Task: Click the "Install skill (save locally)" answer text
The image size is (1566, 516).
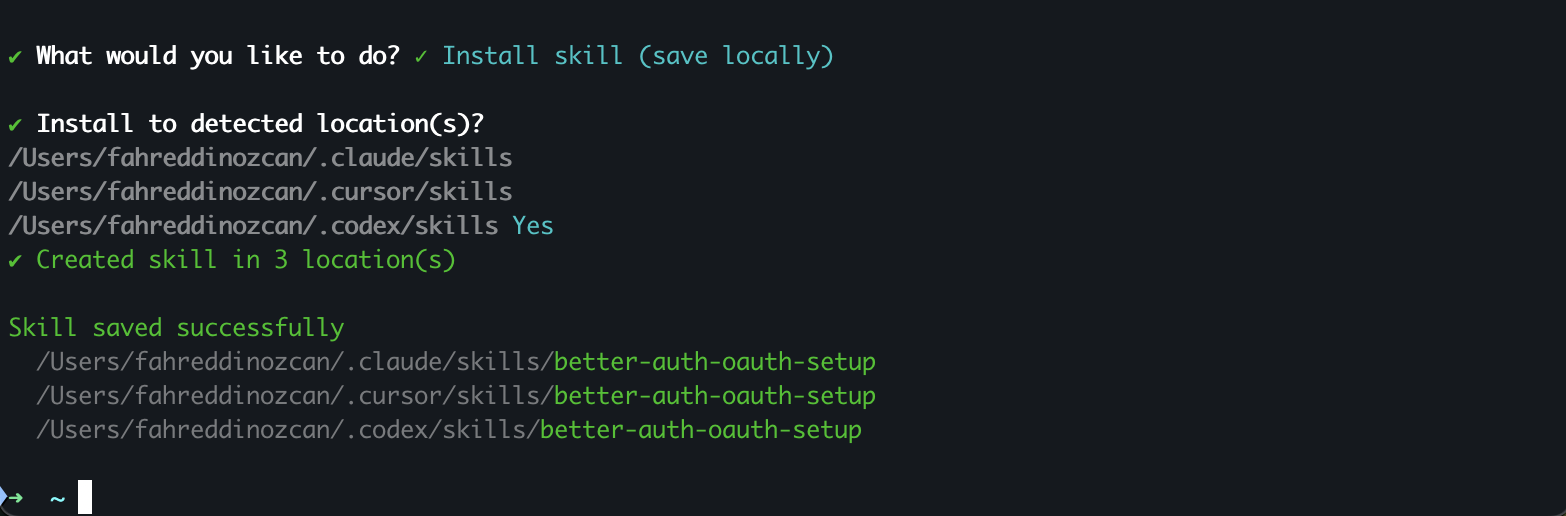Action: pos(638,56)
